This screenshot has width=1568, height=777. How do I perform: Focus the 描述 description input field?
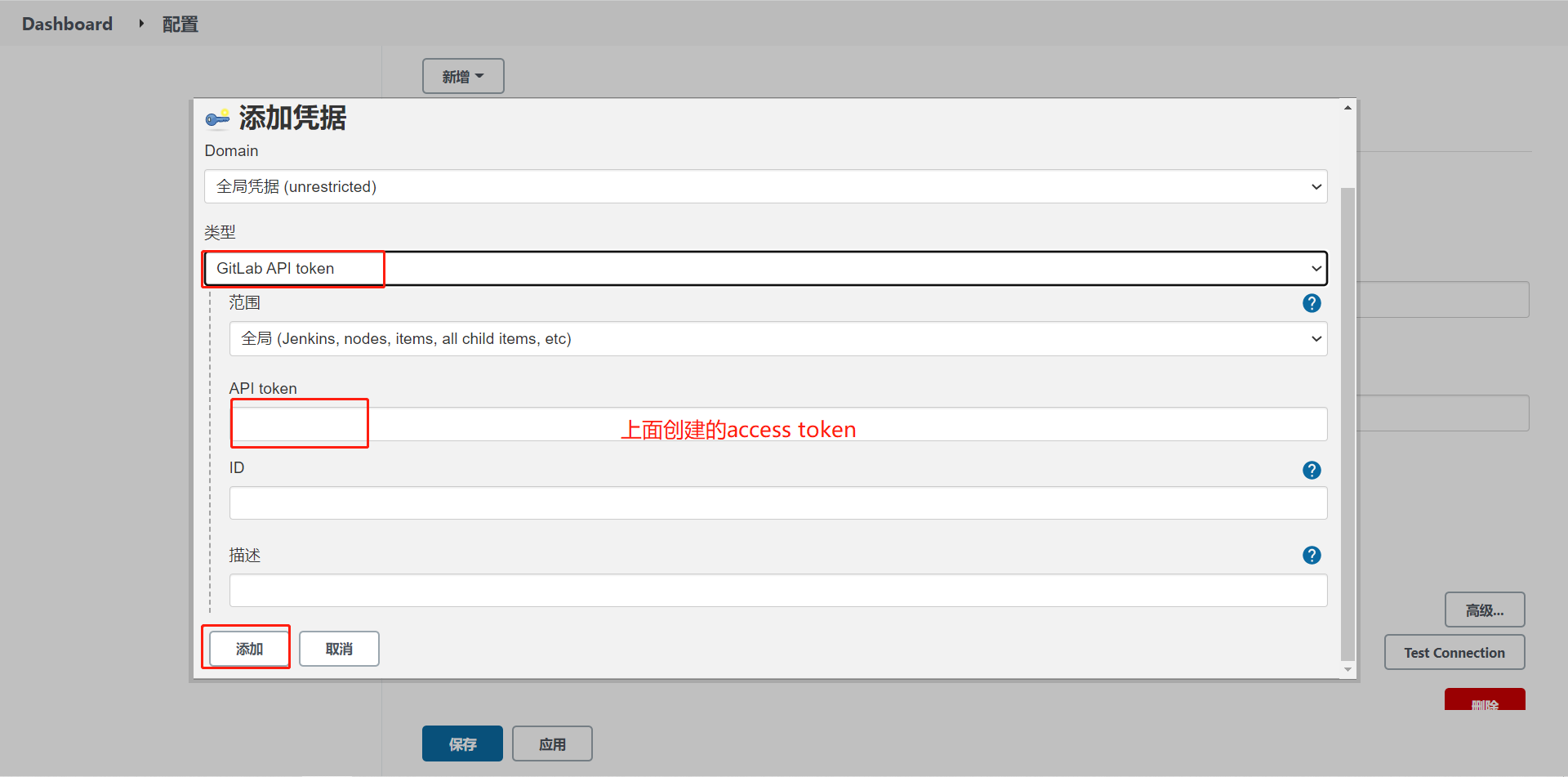tap(777, 590)
